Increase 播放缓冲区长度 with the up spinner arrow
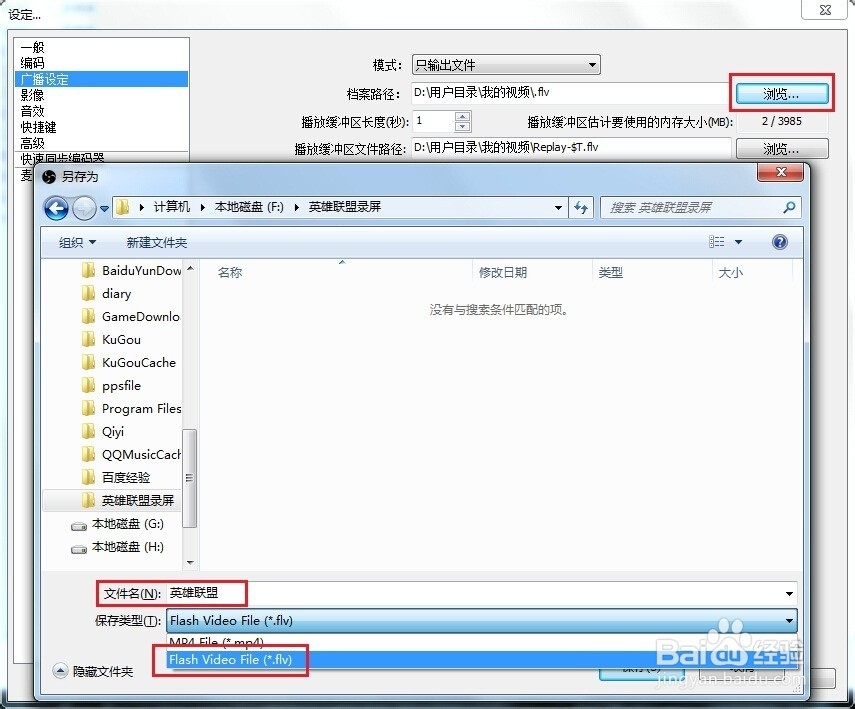Image resolution: width=855 pixels, height=709 pixels. coord(461,116)
